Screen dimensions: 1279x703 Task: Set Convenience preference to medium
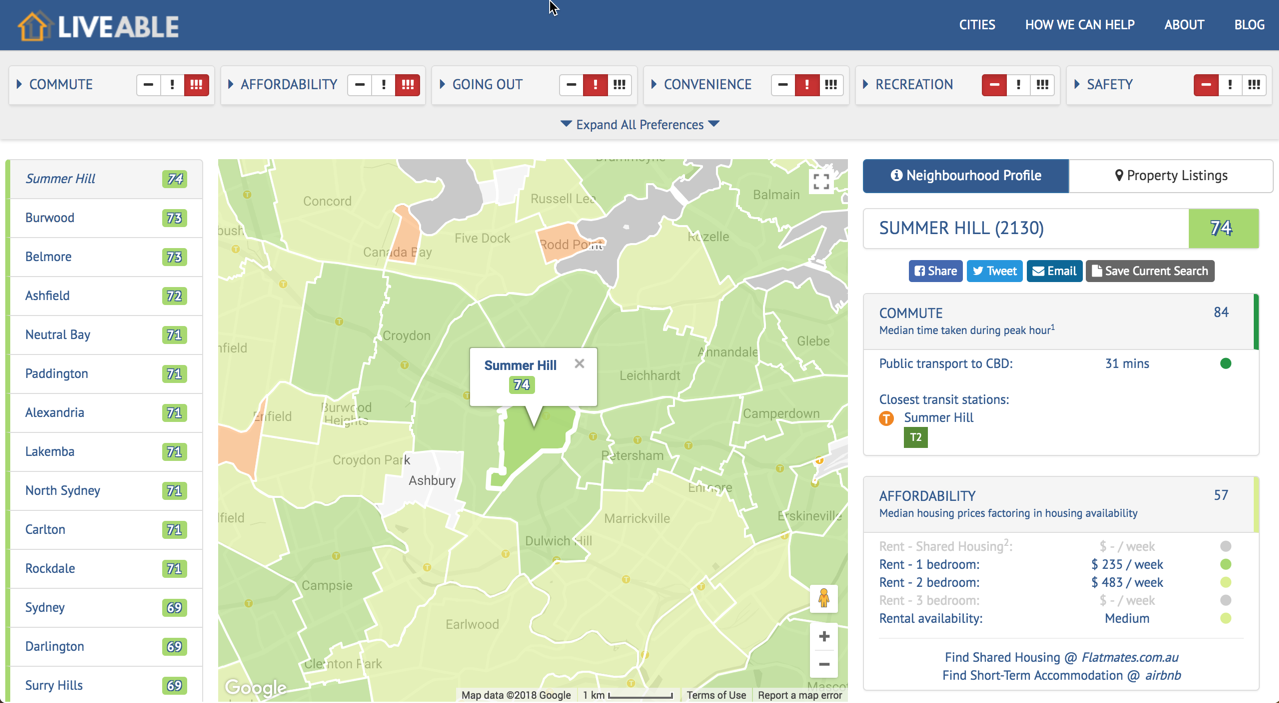point(807,85)
